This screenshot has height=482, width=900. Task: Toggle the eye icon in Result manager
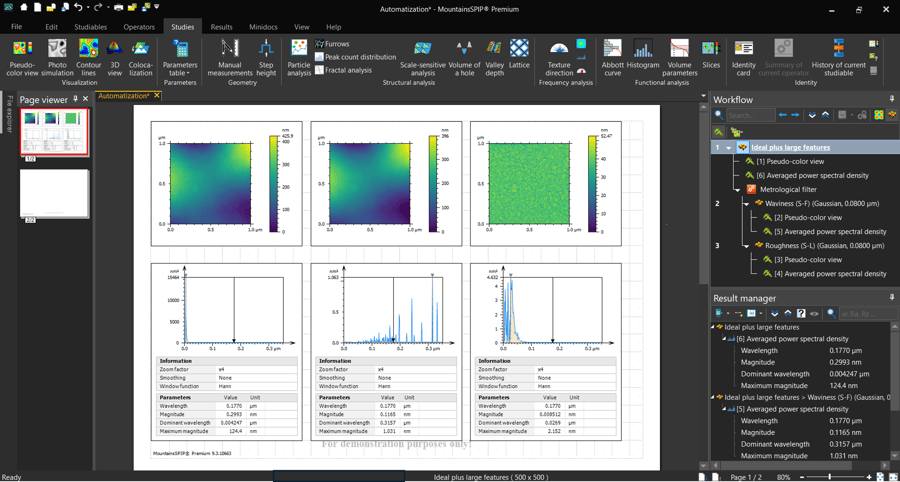[813, 313]
